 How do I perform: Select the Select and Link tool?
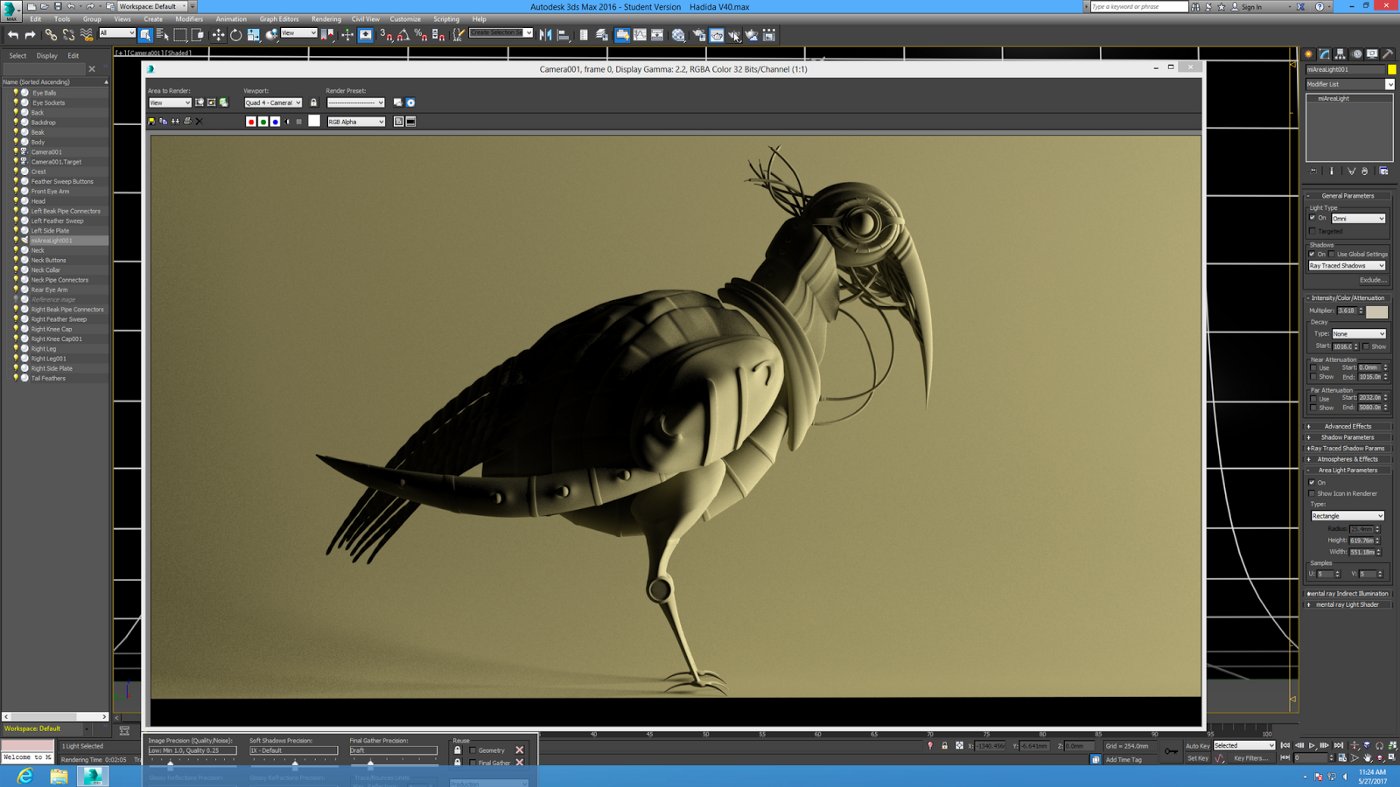point(50,35)
